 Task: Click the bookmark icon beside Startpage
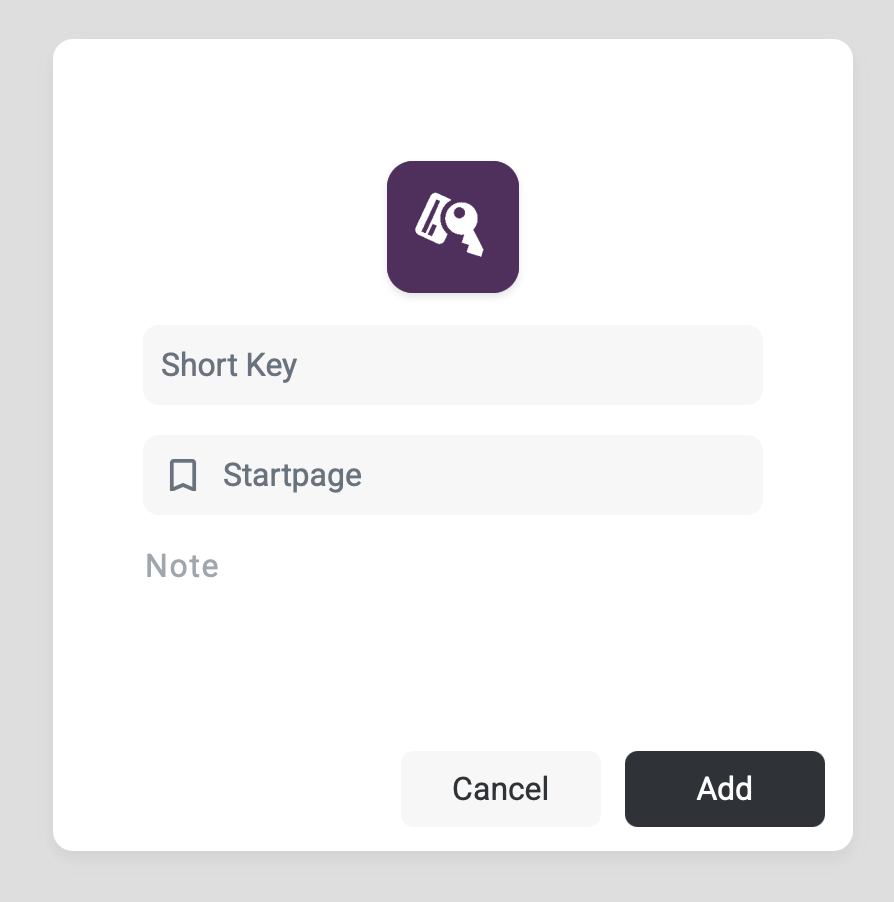coord(182,475)
